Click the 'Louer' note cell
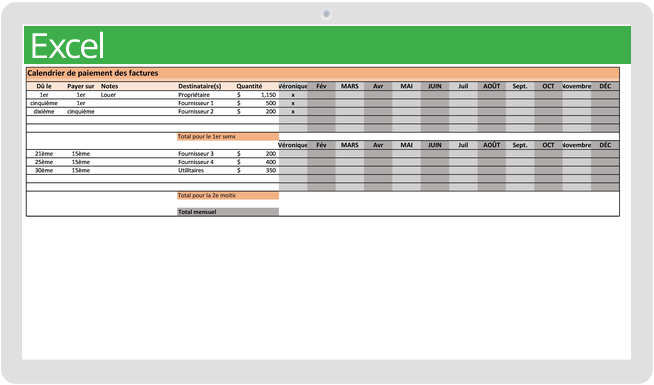Screen dimensions: 654x385 (x=108, y=95)
